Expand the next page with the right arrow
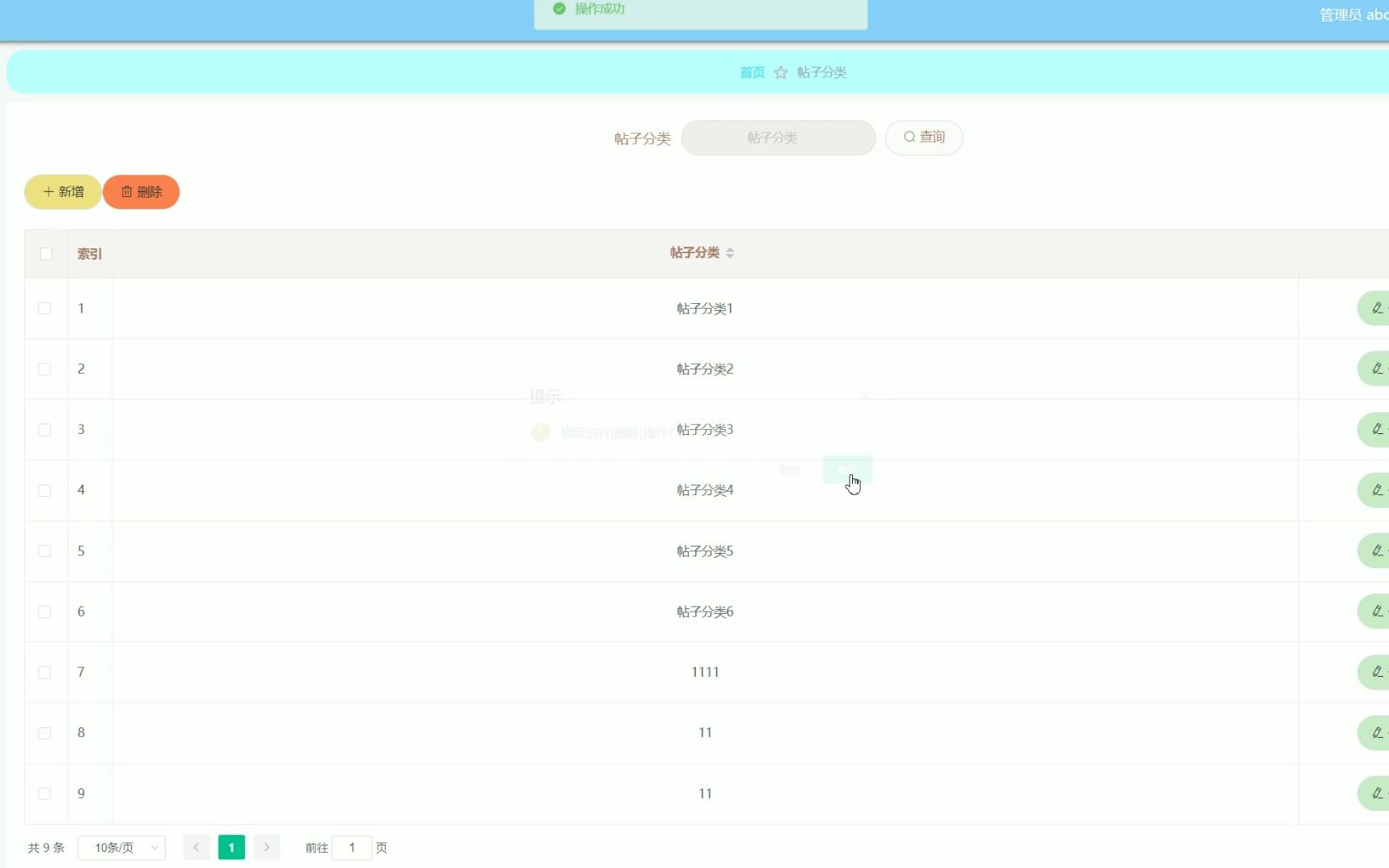This screenshot has height=868, width=1389. tap(266, 847)
